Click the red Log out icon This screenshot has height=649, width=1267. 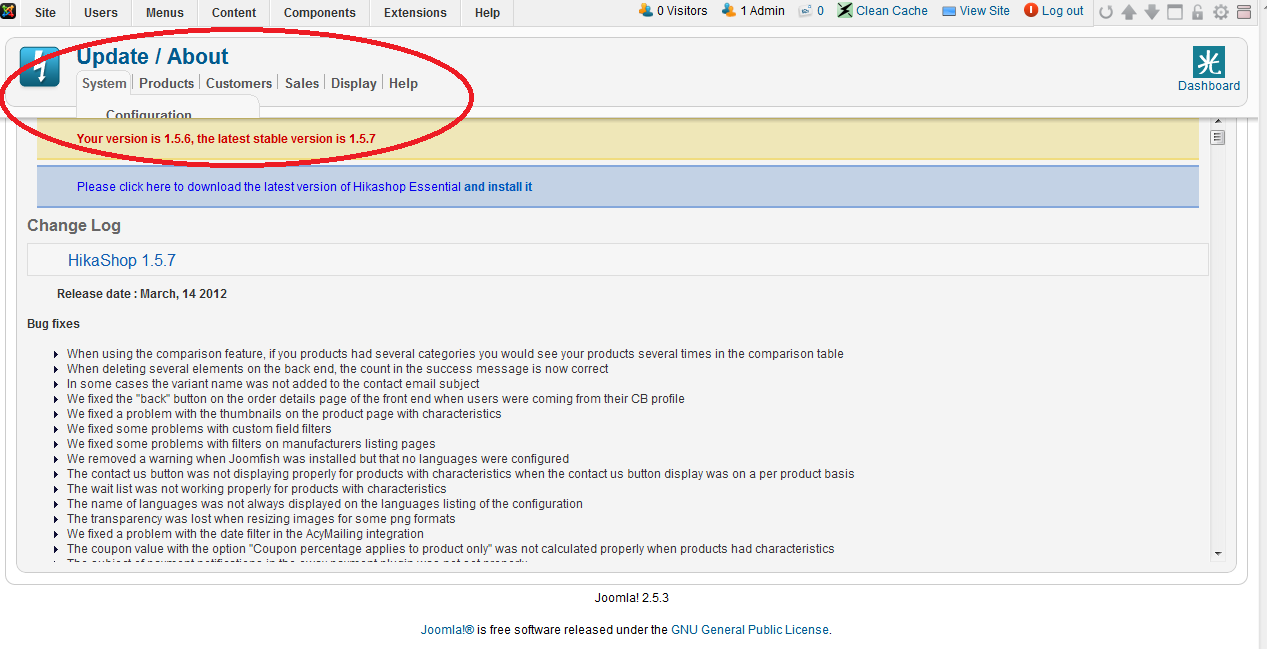[x=1030, y=10]
